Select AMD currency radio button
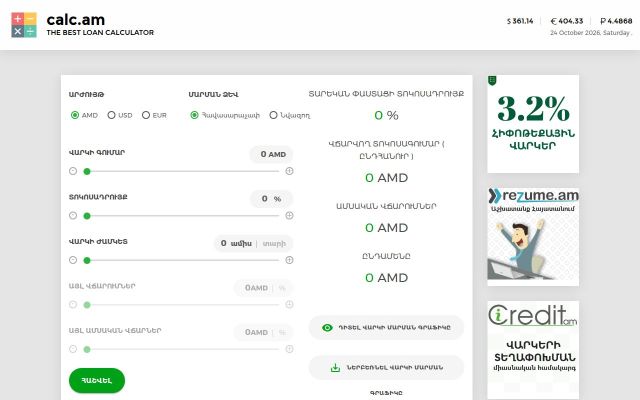 [75, 115]
